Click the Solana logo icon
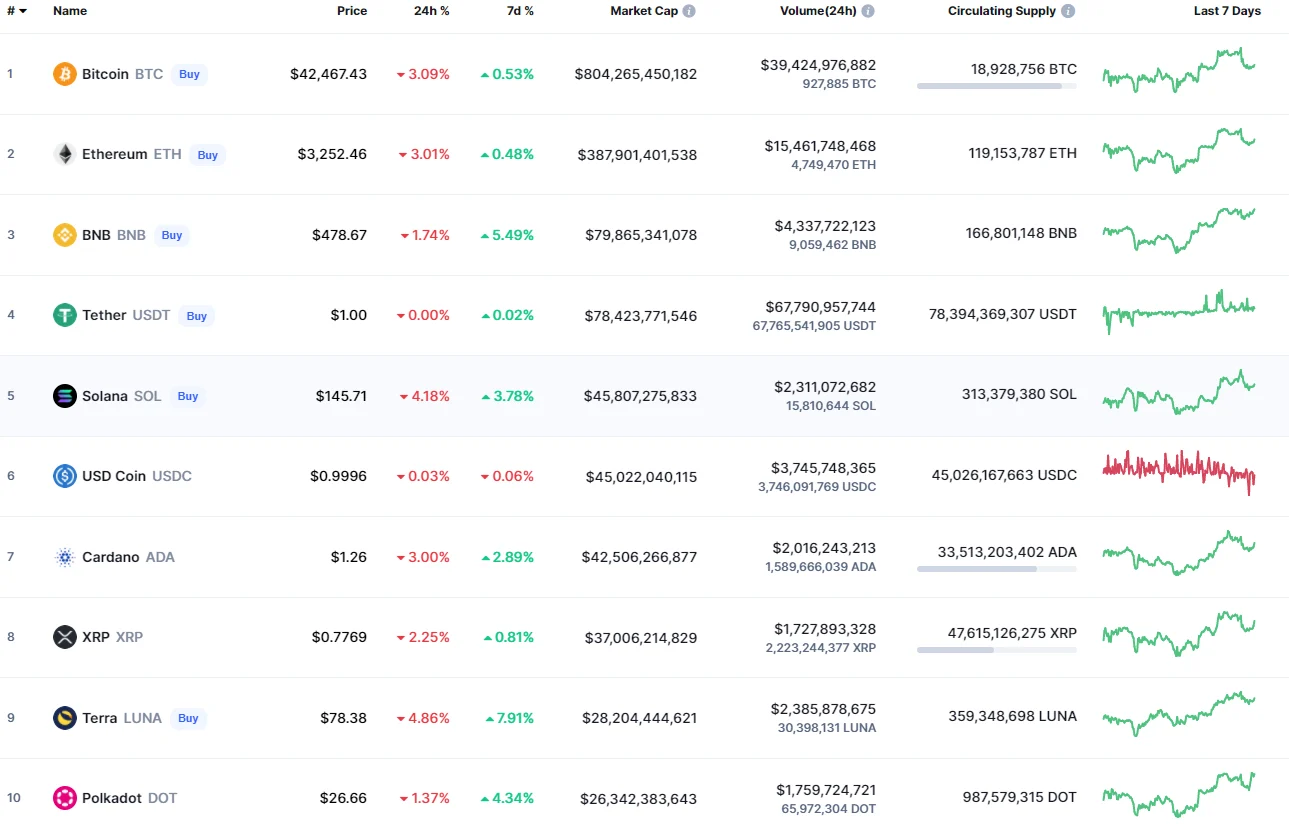This screenshot has width=1289, height=829. (x=65, y=396)
